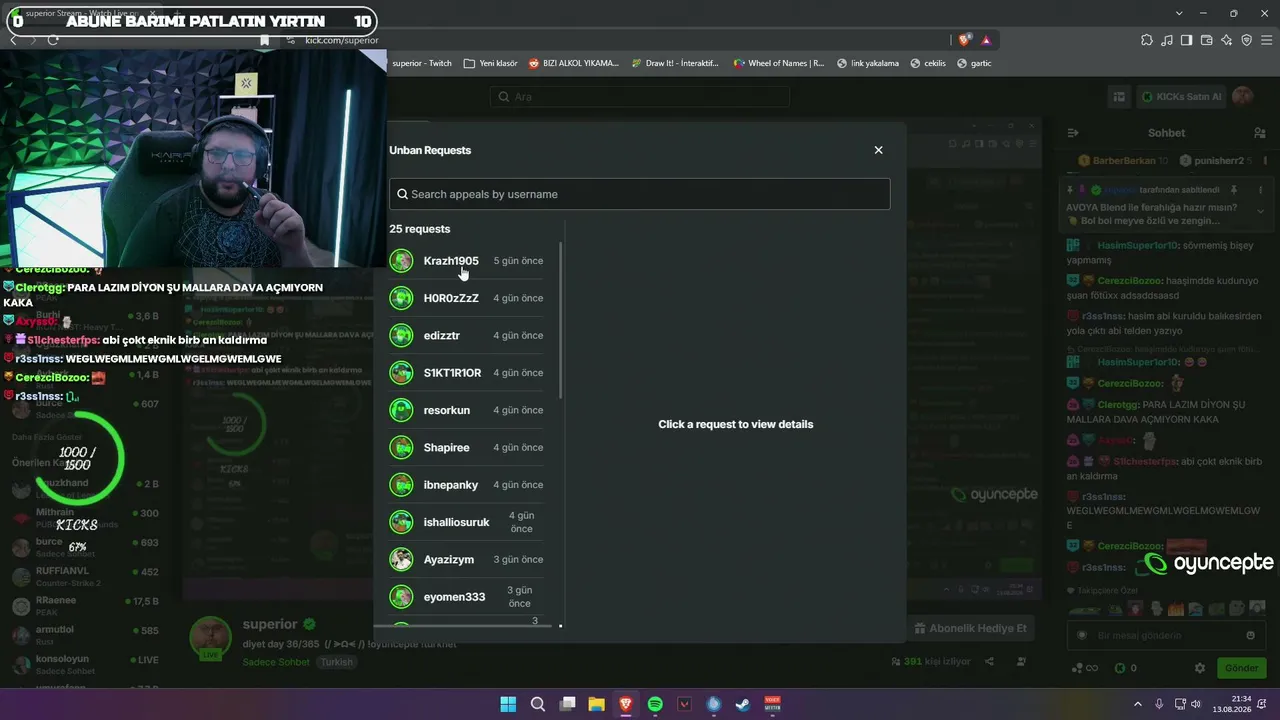Open File Explorer from the taskbar

pyautogui.click(x=596, y=704)
